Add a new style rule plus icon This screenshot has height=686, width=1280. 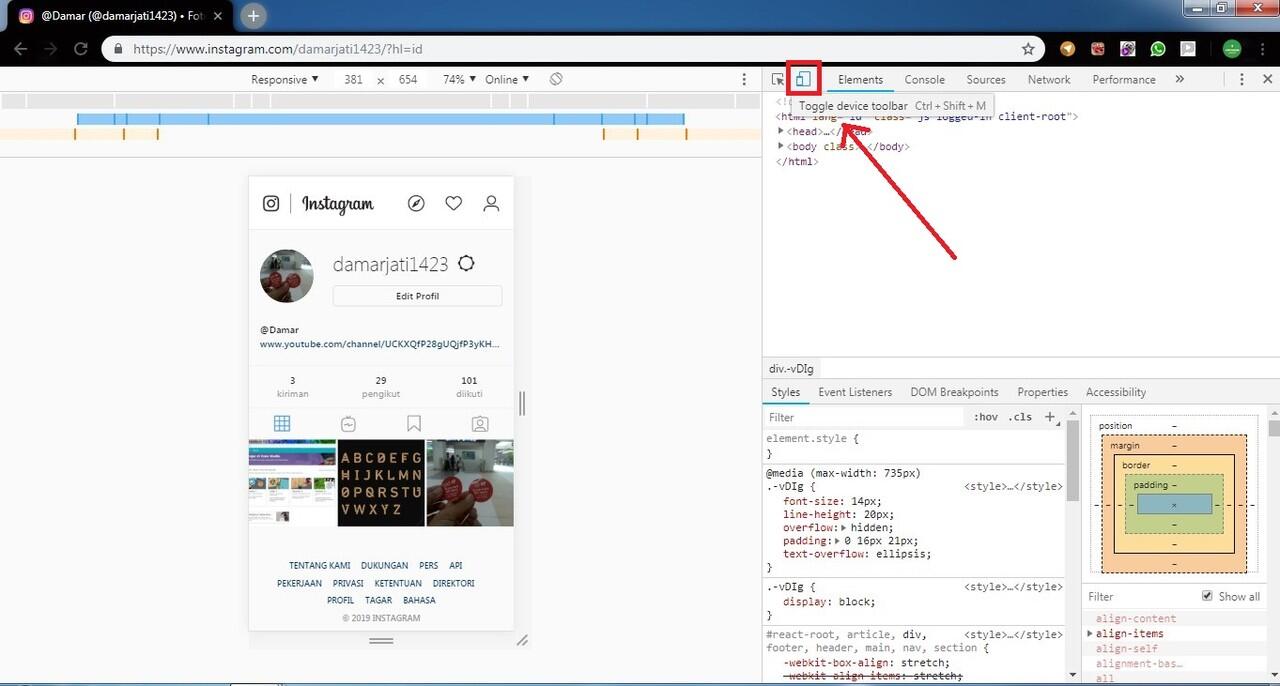coord(1049,417)
